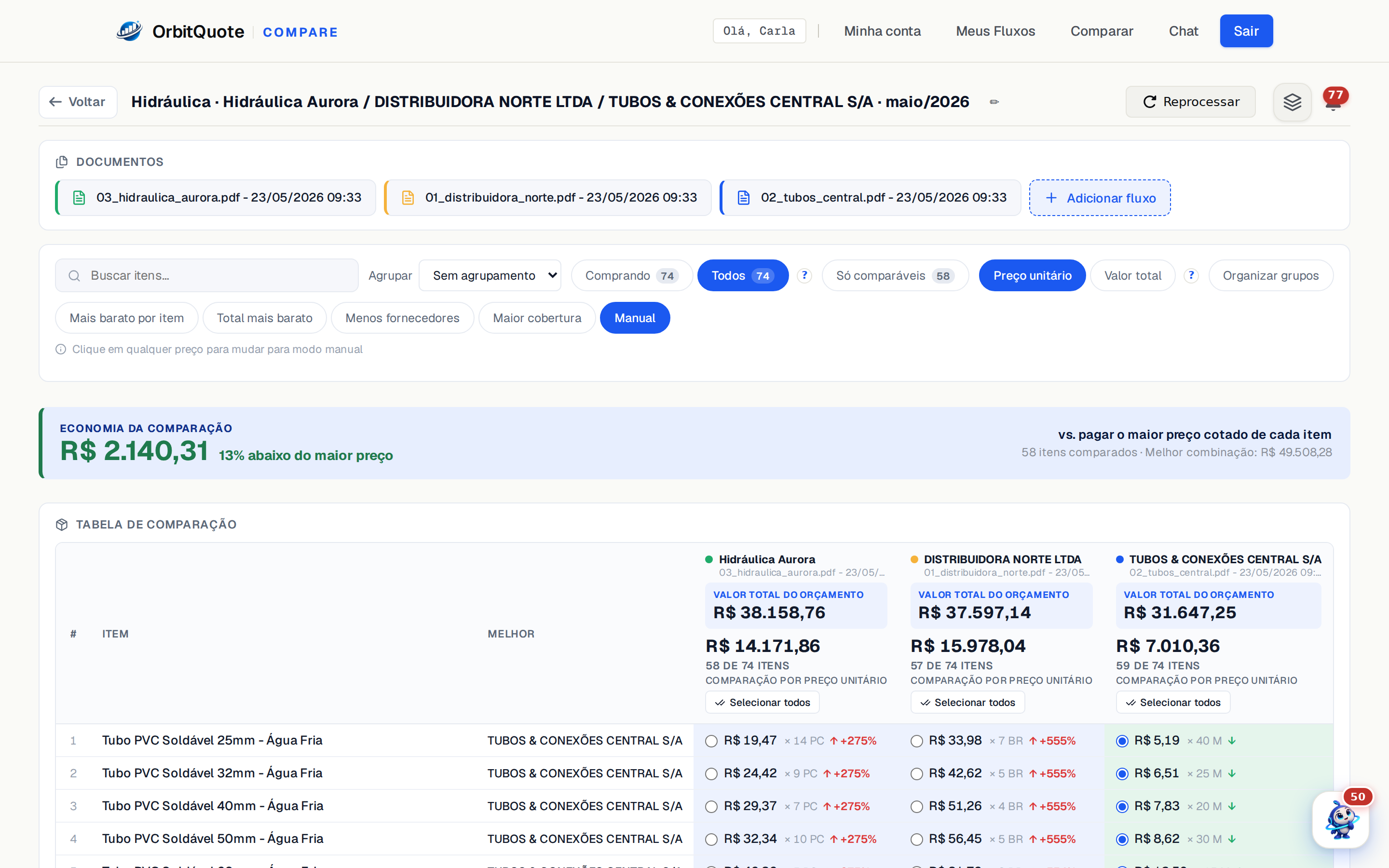
Task: Open Comparar in the top navigation
Action: [1102, 31]
